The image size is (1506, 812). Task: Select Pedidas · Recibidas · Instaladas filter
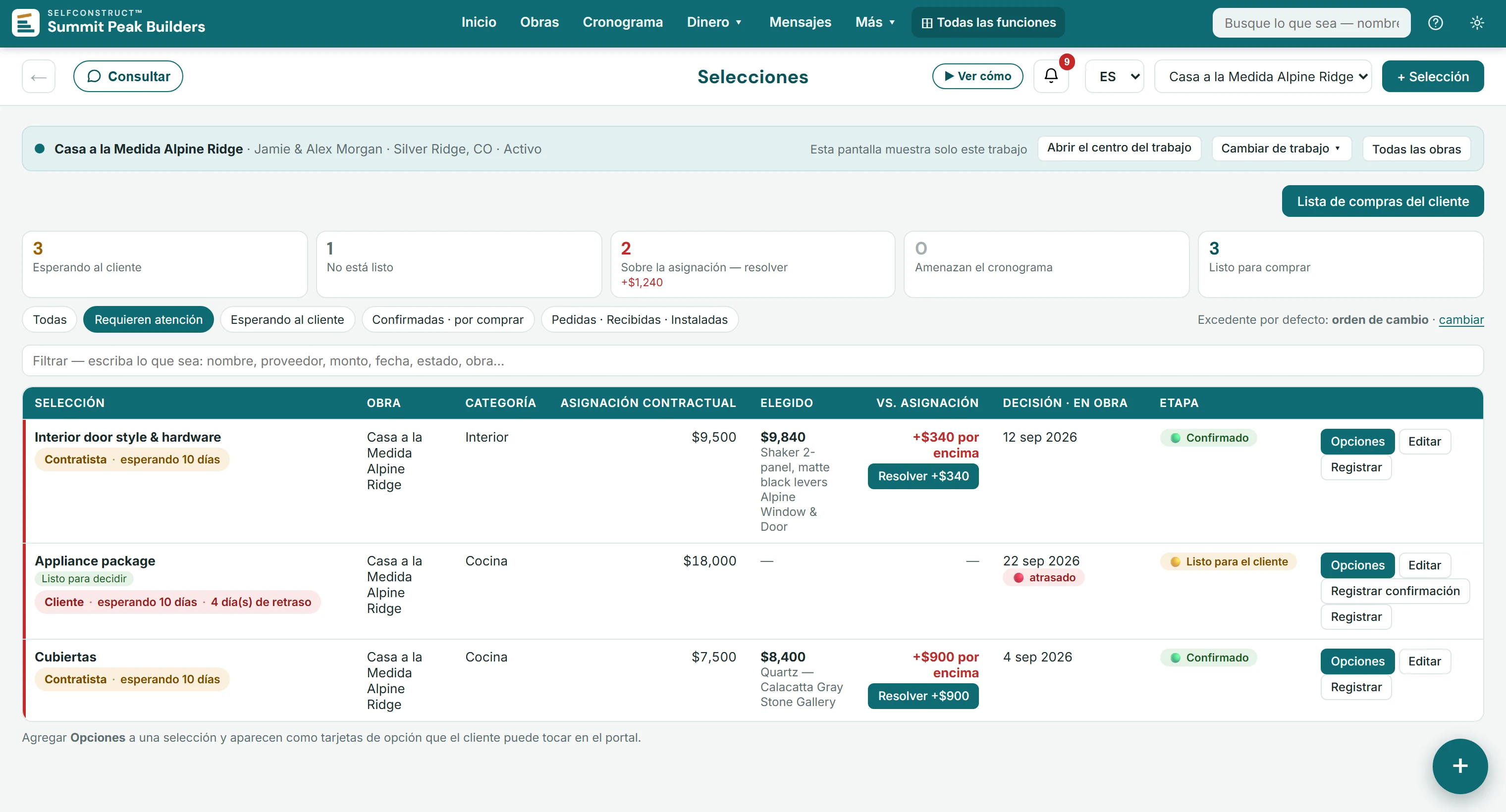[640, 319]
